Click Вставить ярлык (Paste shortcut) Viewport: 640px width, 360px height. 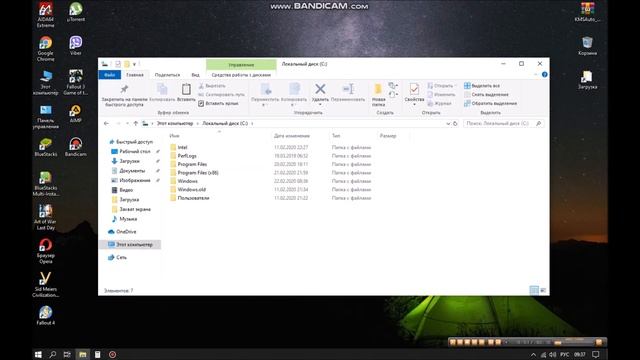point(218,103)
